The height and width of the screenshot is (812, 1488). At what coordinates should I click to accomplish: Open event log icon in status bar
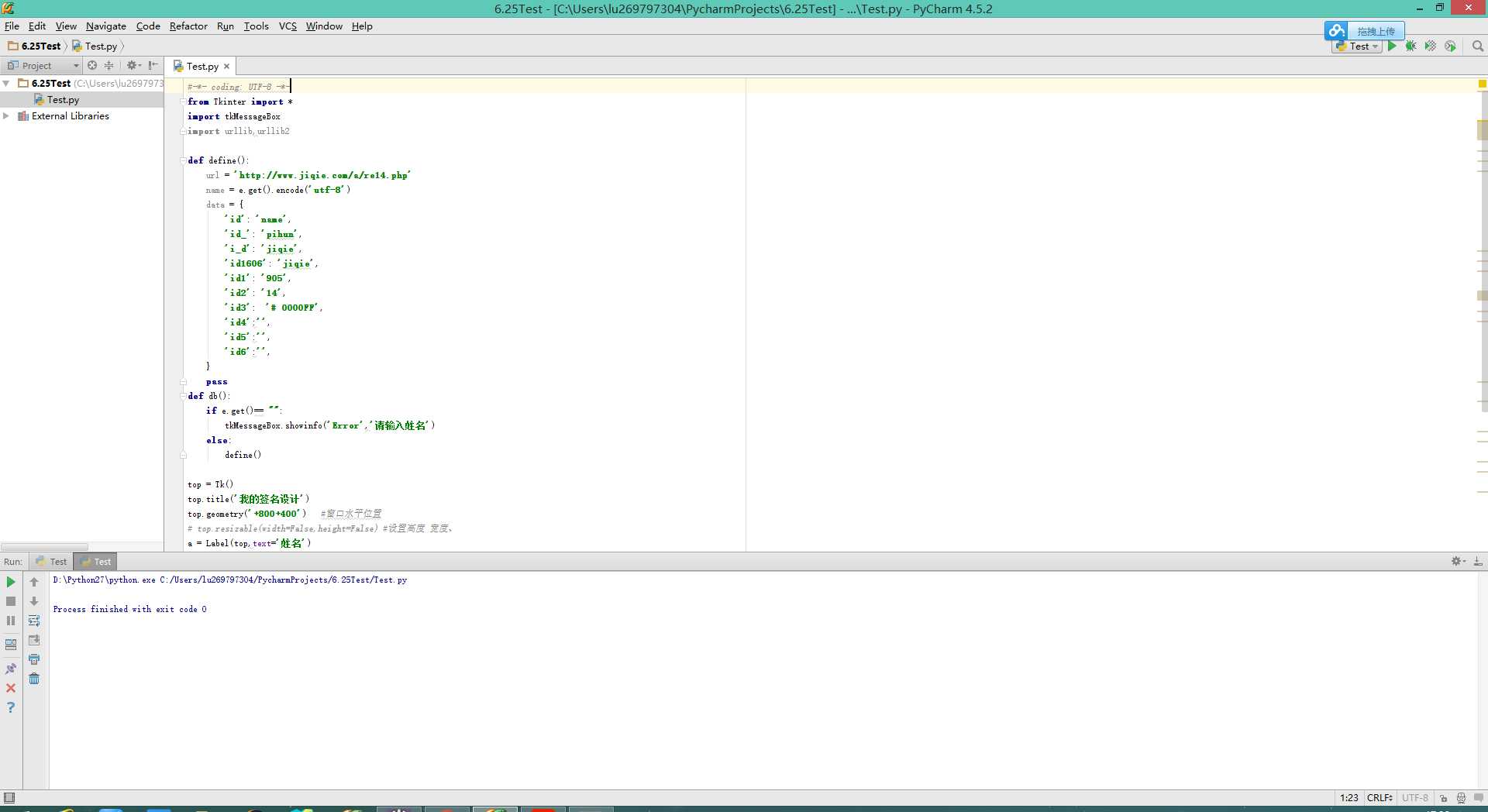click(1478, 797)
